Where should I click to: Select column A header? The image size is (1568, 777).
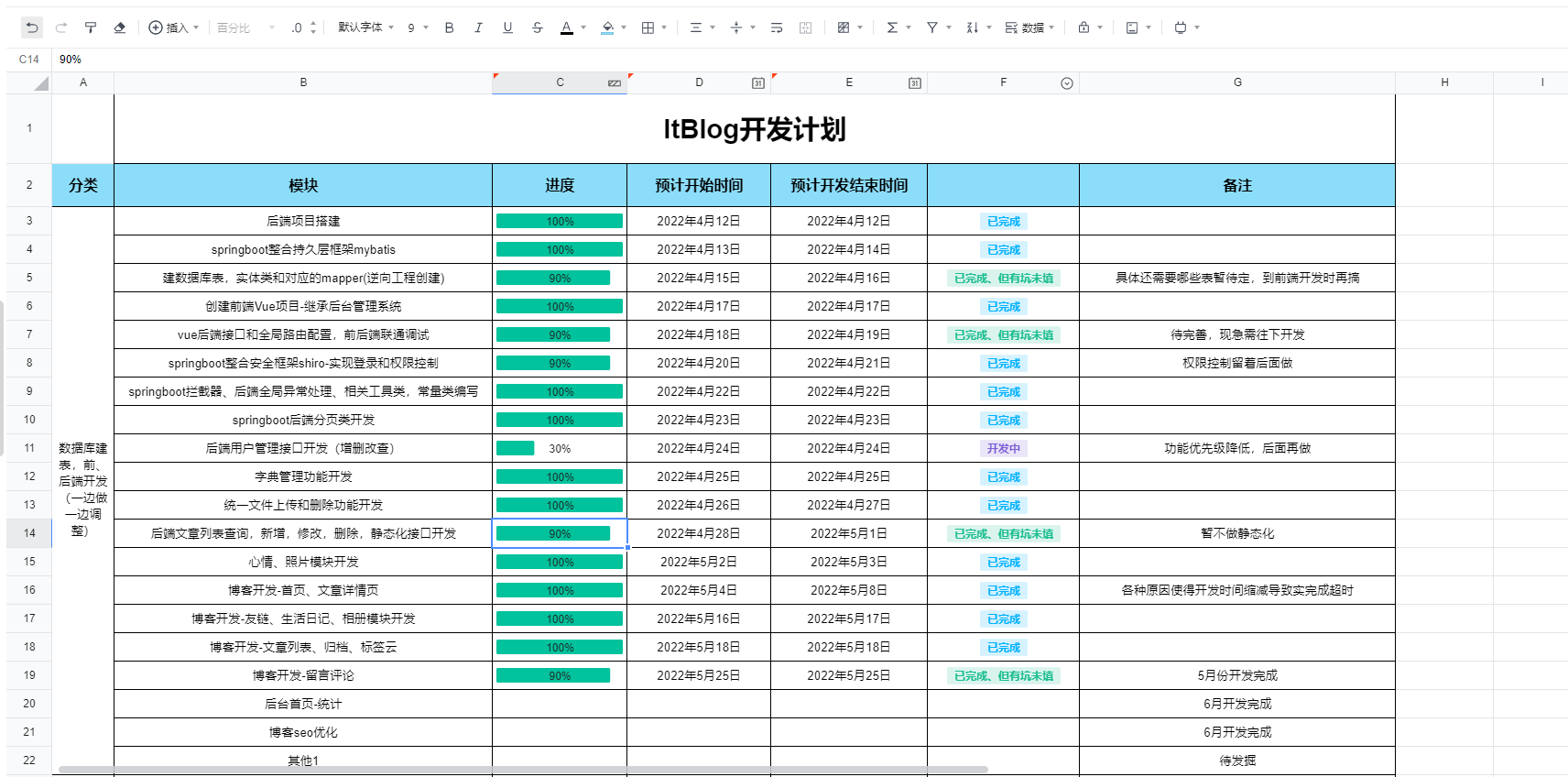click(83, 82)
